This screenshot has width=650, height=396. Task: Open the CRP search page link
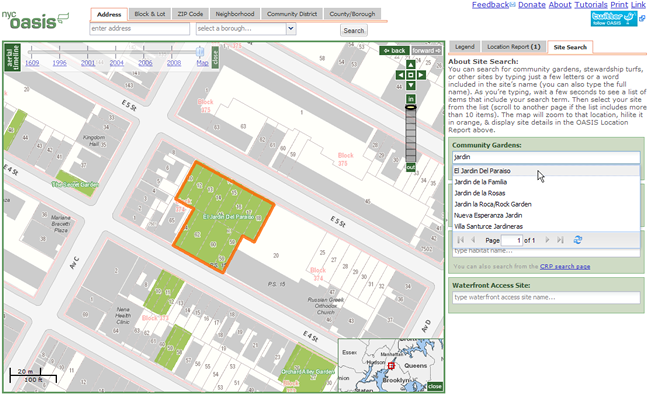point(565,266)
